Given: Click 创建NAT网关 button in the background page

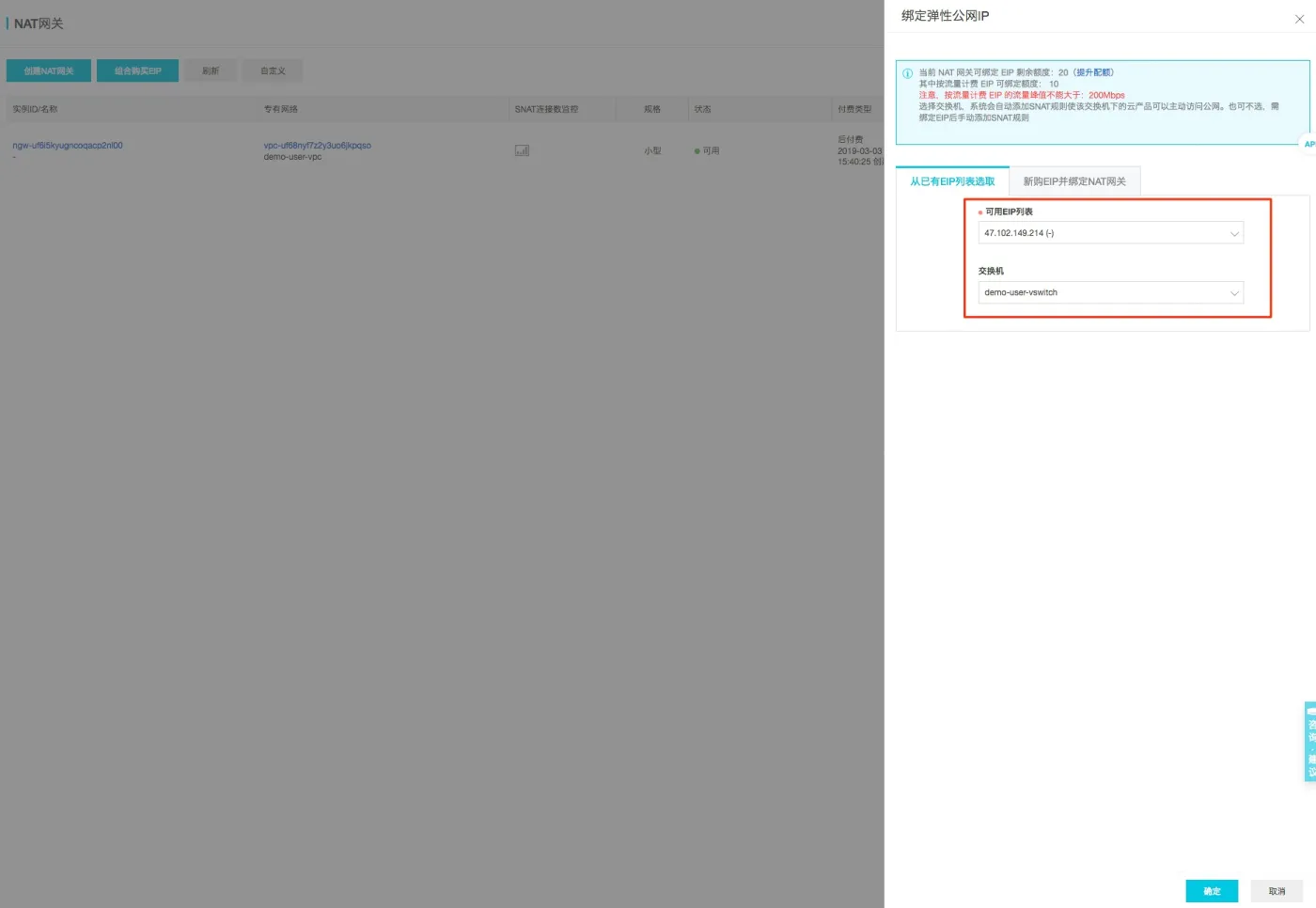Looking at the screenshot, I should (49, 70).
